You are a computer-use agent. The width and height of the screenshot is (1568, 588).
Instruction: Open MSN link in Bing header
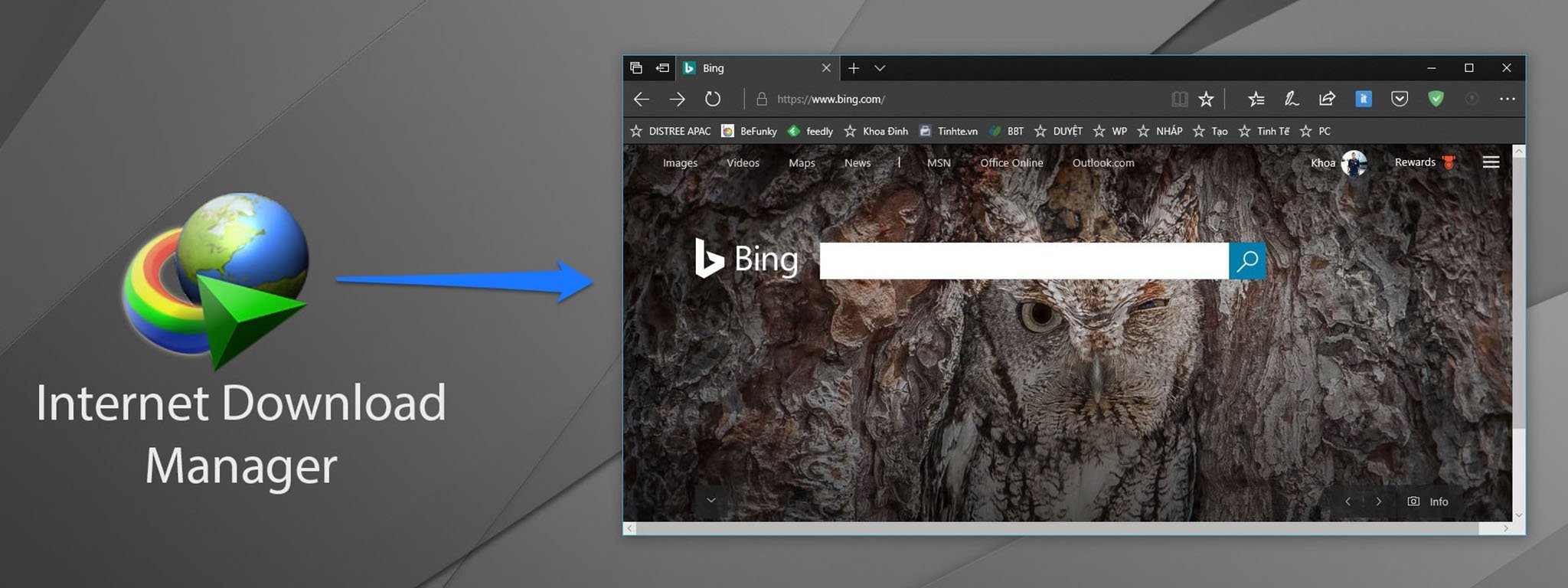939,163
